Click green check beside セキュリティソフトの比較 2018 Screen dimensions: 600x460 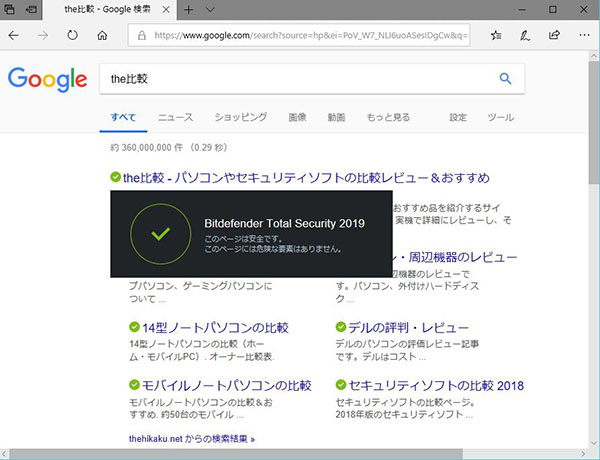341,385
